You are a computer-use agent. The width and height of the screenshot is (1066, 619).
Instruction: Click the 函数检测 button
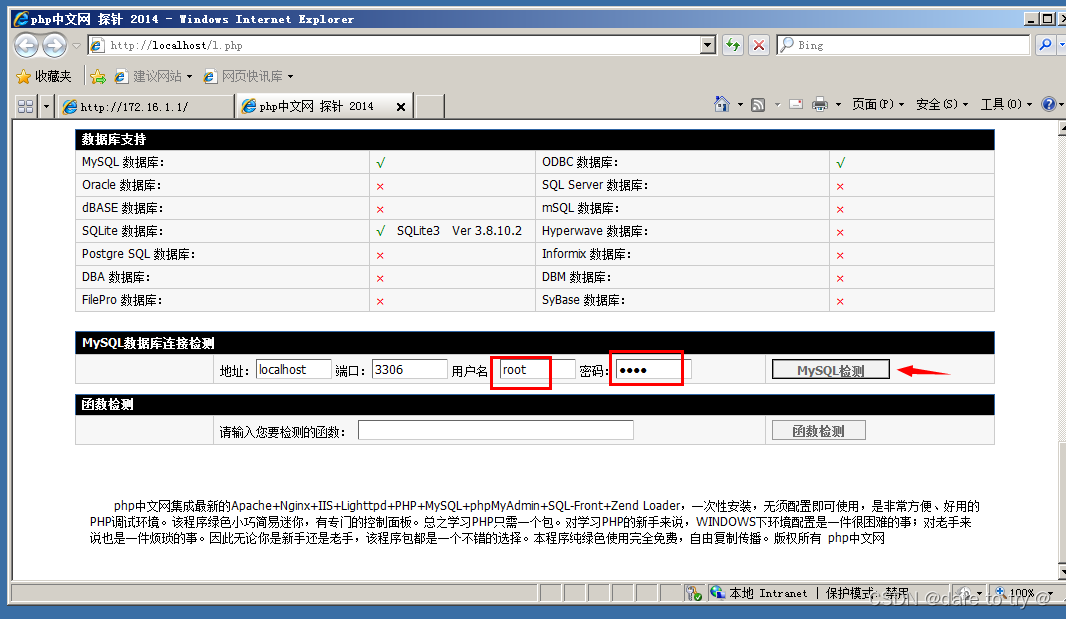(819, 431)
